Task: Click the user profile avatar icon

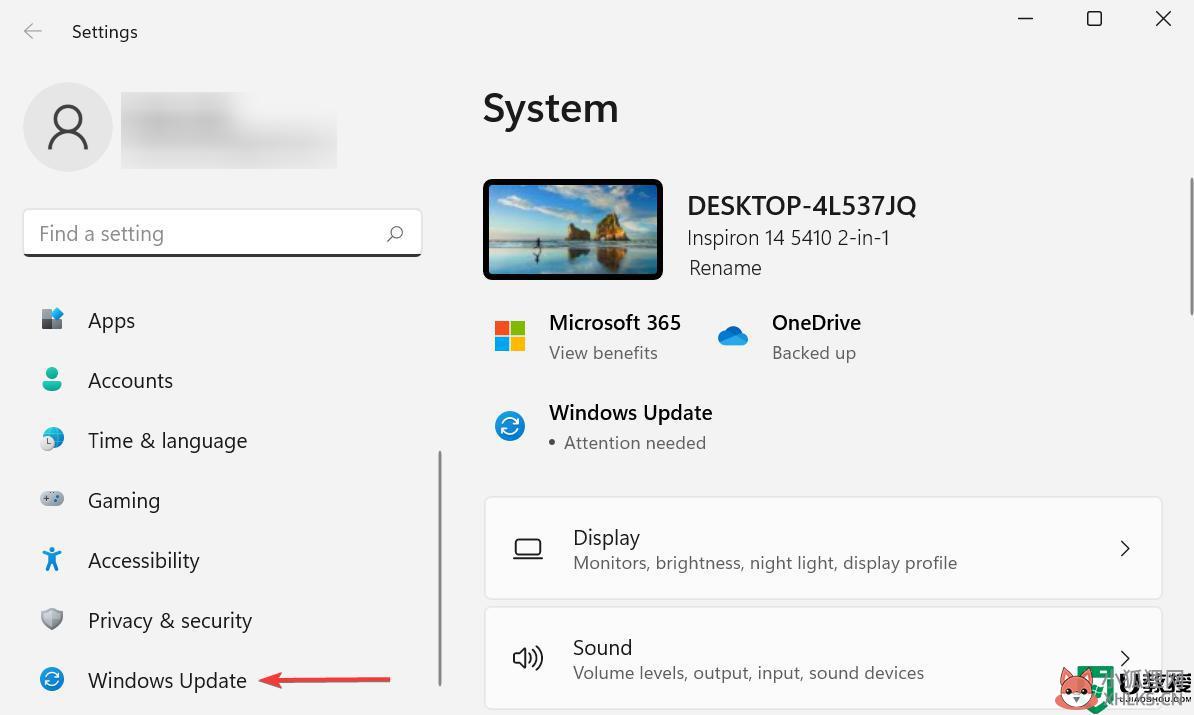Action: pyautogui.click(x=68, y=127)
